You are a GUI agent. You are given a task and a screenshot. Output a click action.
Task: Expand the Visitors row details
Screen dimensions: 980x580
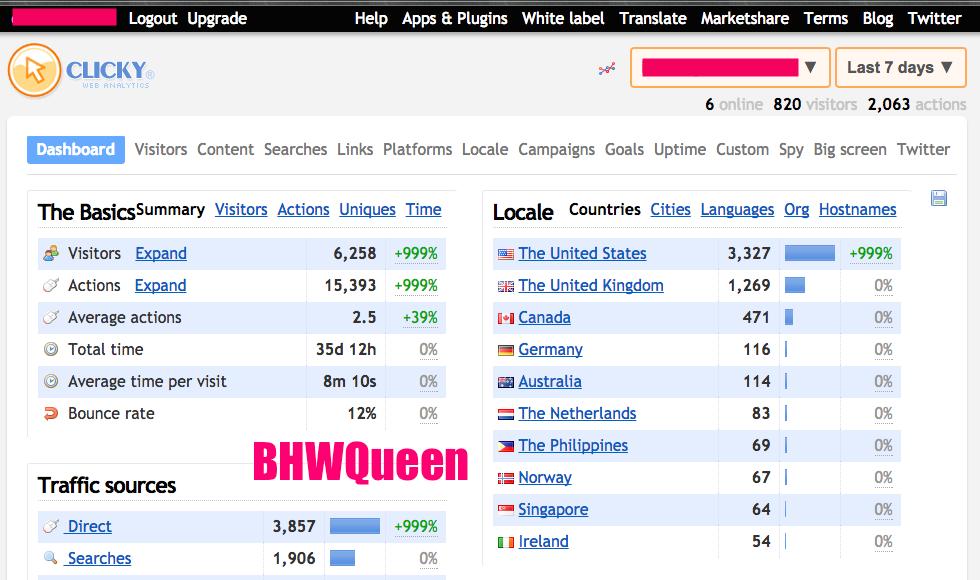pos(161,254)
